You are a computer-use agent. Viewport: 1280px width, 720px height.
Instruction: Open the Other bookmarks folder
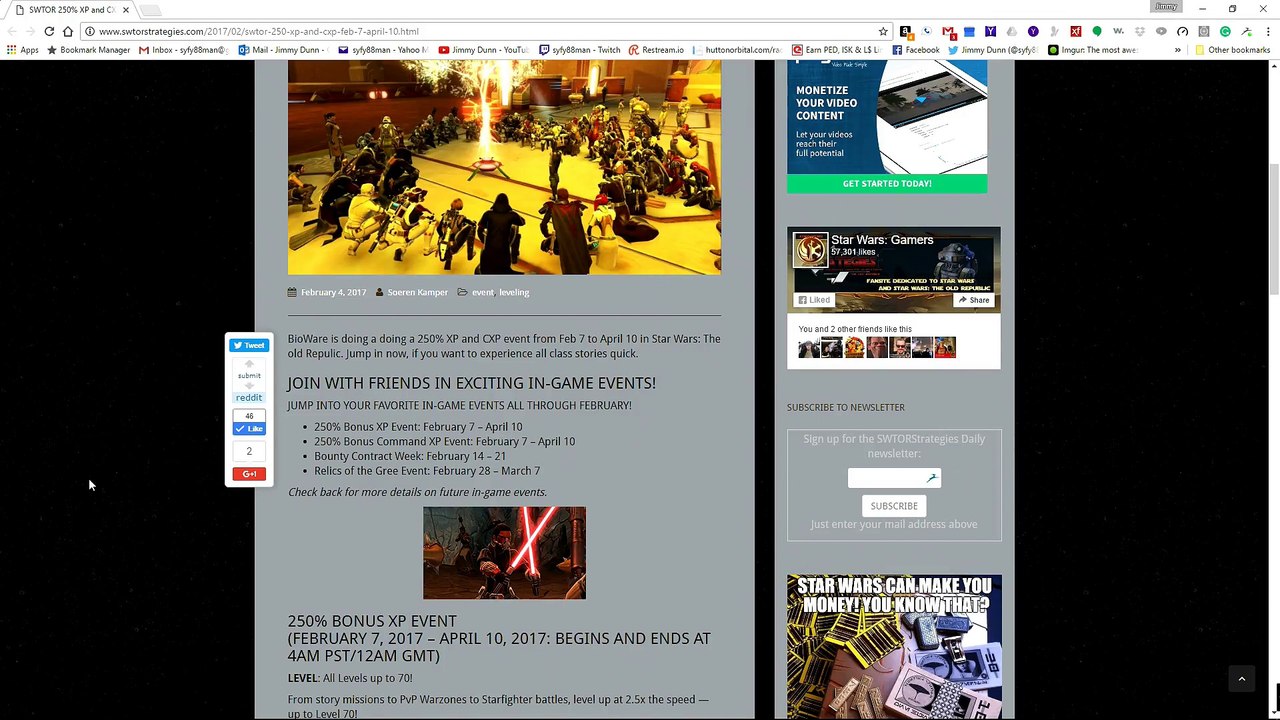[x=1233, y=50]
